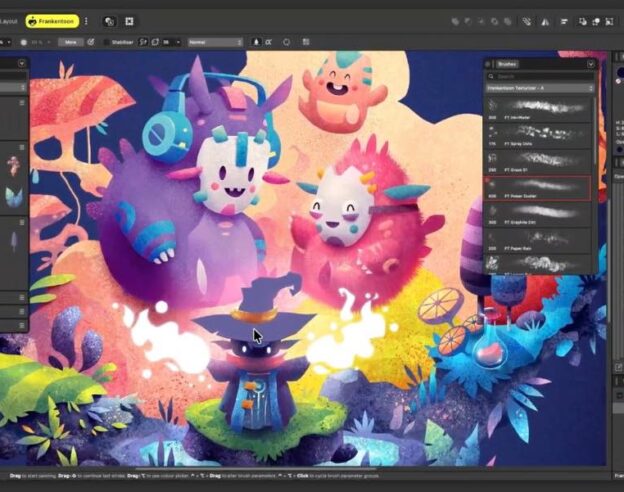Select the rope stabiliser mode icon
624x492 pixels.
[143, 42]
